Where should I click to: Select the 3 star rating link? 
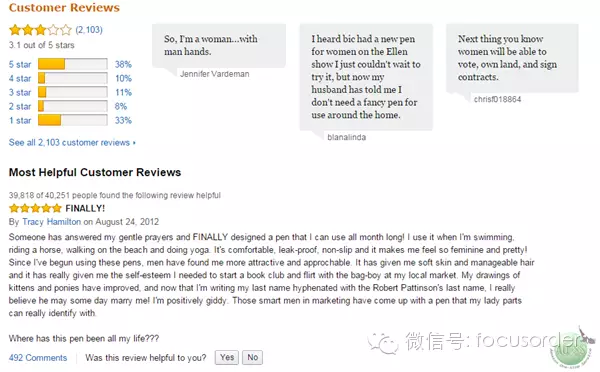20,92
